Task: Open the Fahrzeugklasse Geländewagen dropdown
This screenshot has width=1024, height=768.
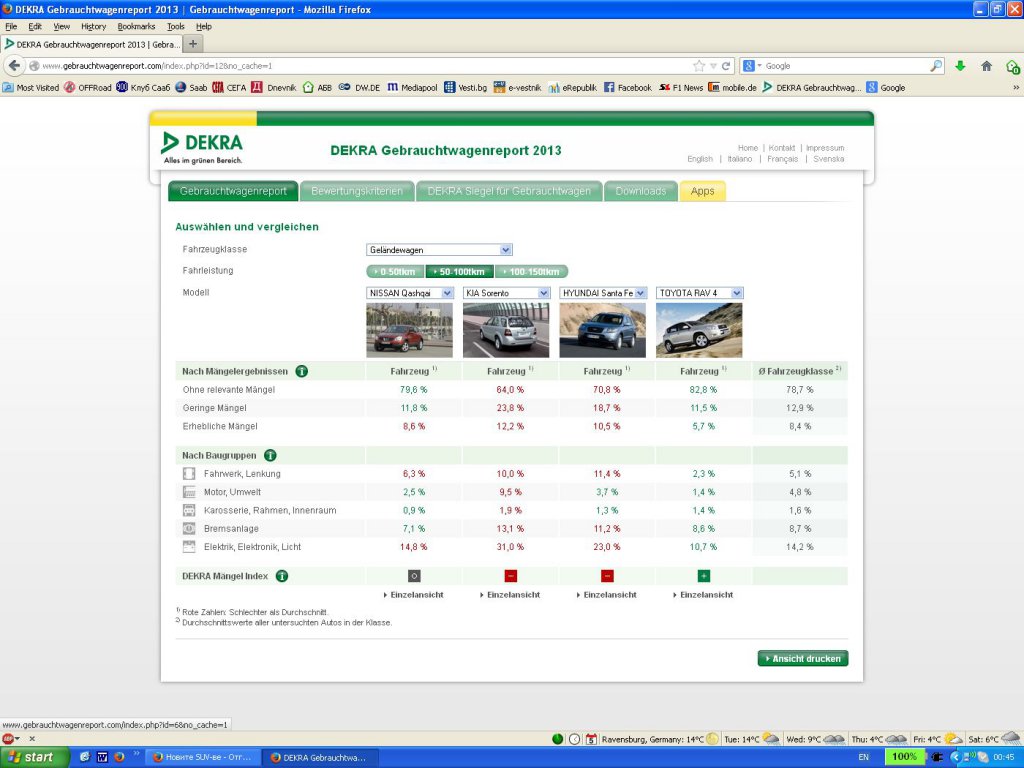Action: [x=440, y=250]
